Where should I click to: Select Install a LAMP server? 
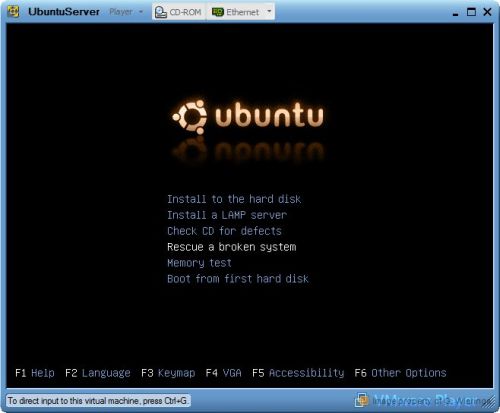pos(227,215)
